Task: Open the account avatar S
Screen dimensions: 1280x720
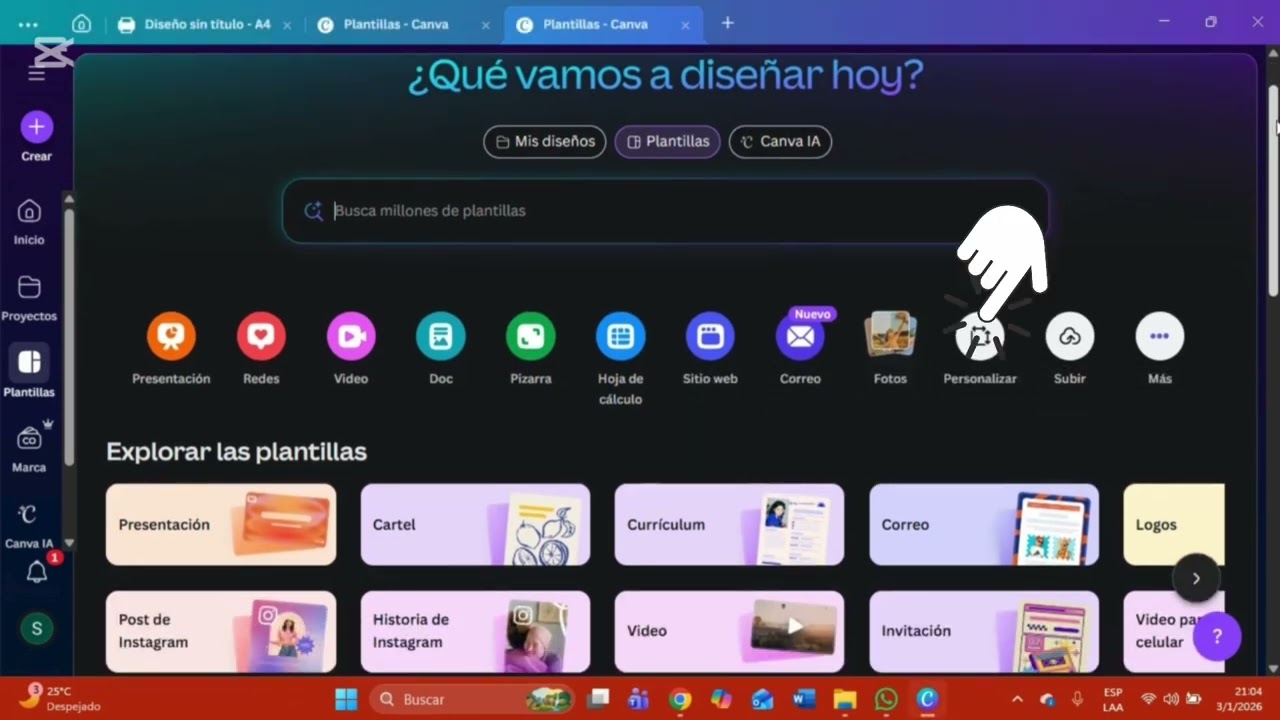Action: 37,628
